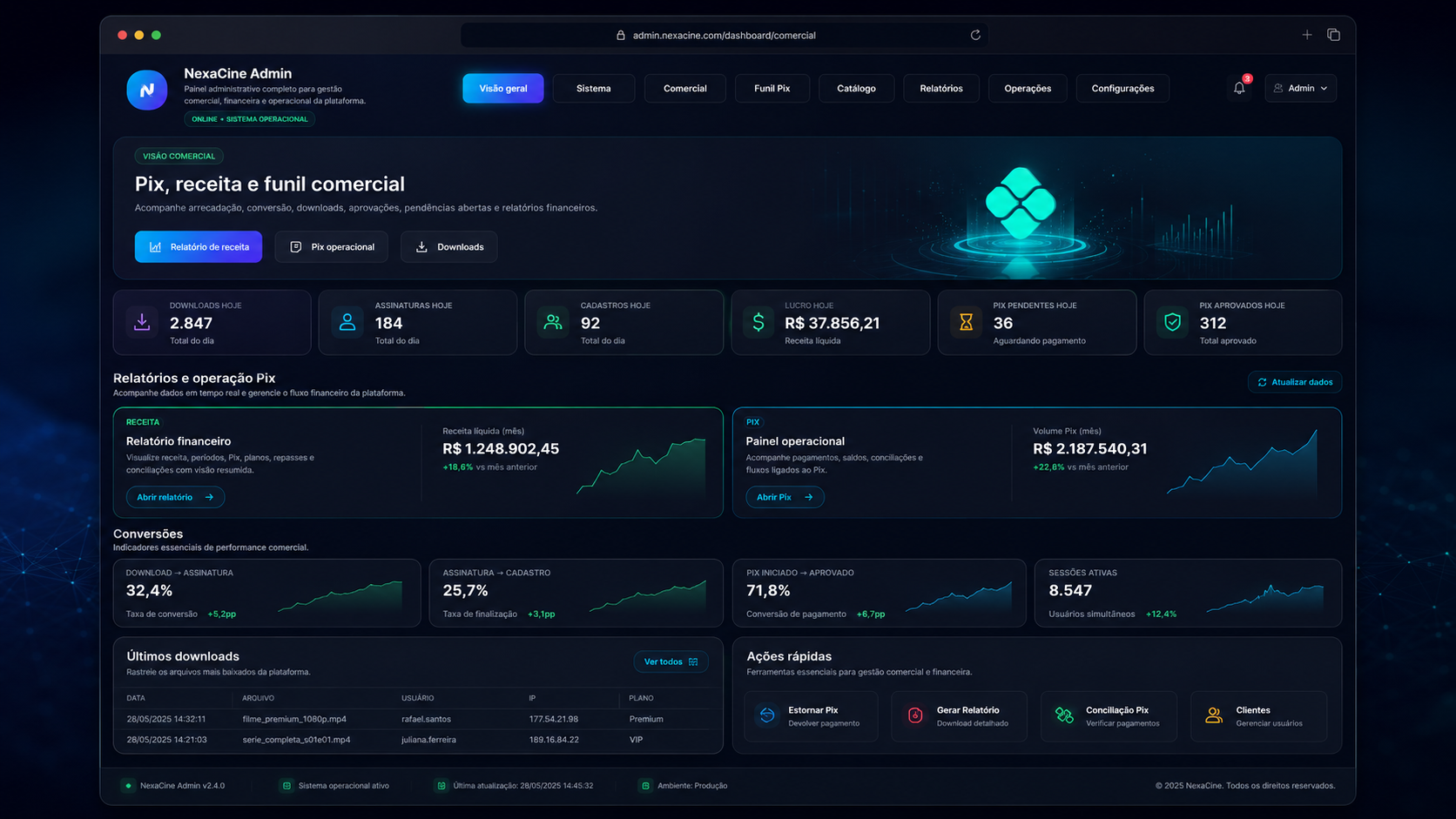Image resolution: width=1456 pixels, height=819 pixels.
Task: Click user rafael.santos
Action: point(426,720)
